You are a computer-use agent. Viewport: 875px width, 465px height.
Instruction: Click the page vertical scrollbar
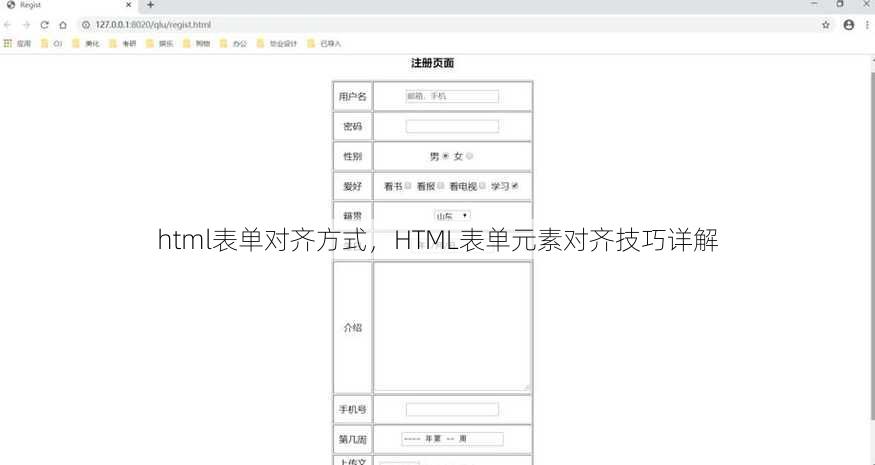872,246
